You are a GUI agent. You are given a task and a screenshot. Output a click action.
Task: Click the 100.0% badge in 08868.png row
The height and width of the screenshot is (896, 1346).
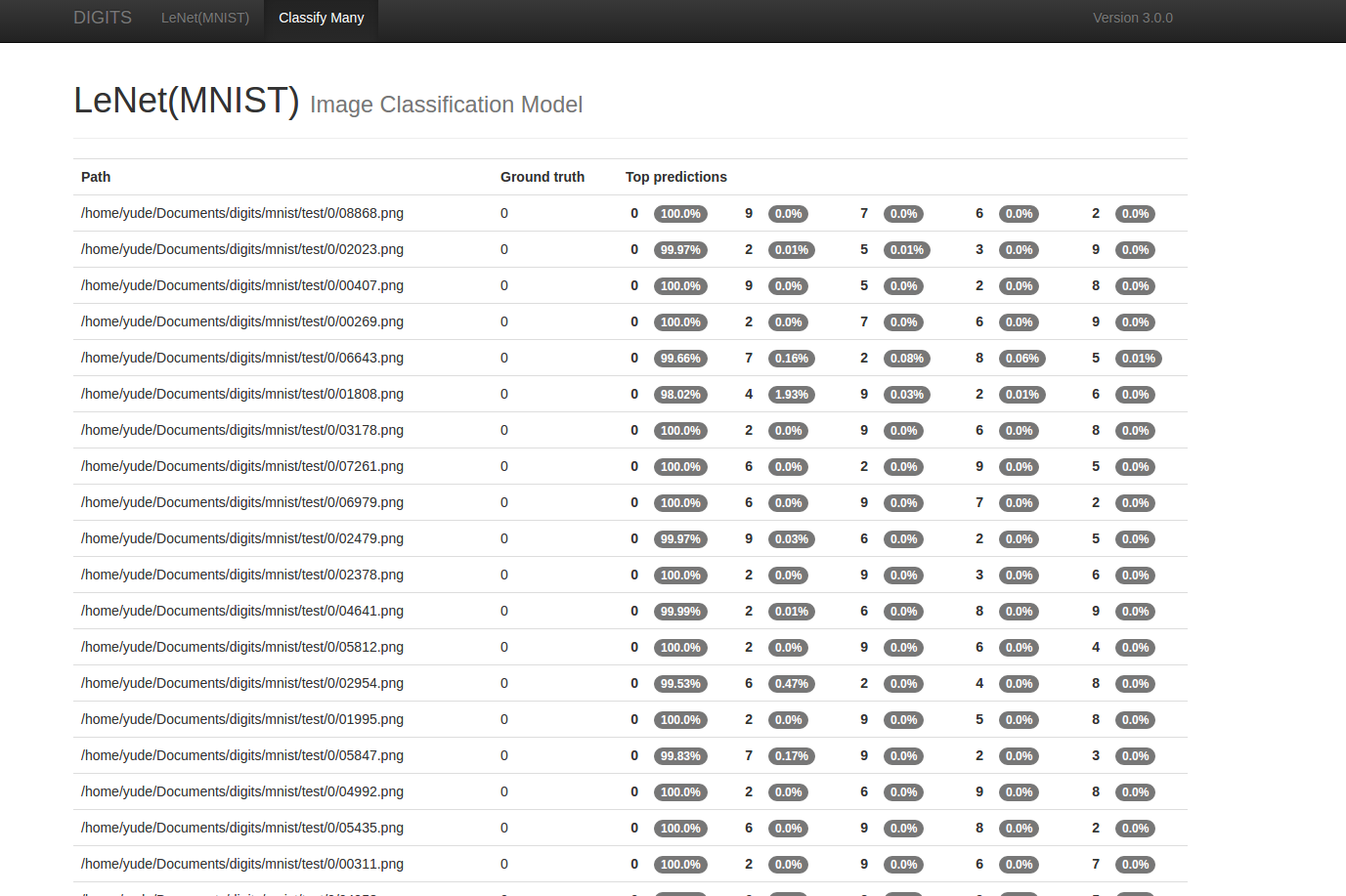(x=680, y=214)
